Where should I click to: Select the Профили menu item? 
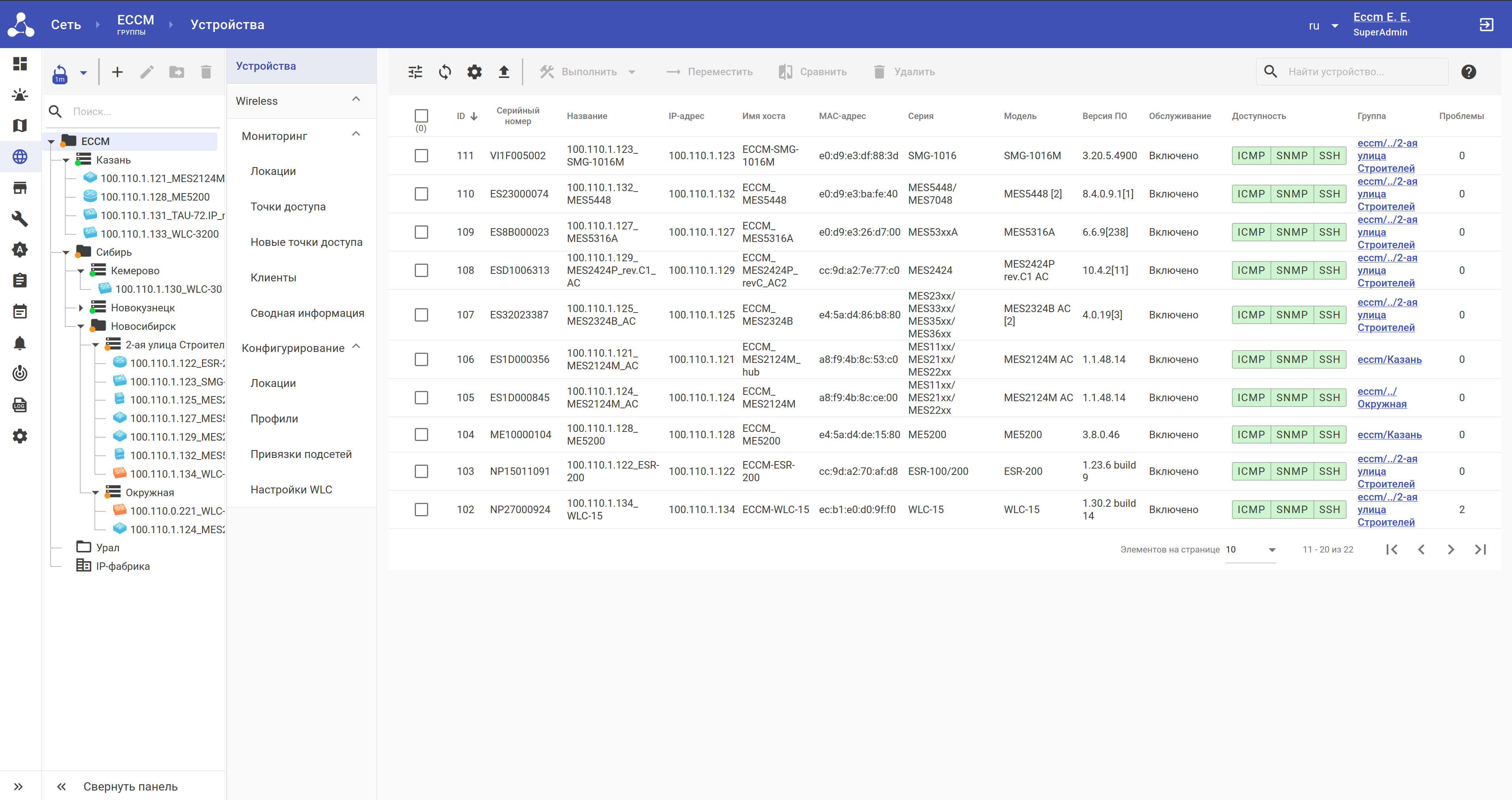(274, 419)
